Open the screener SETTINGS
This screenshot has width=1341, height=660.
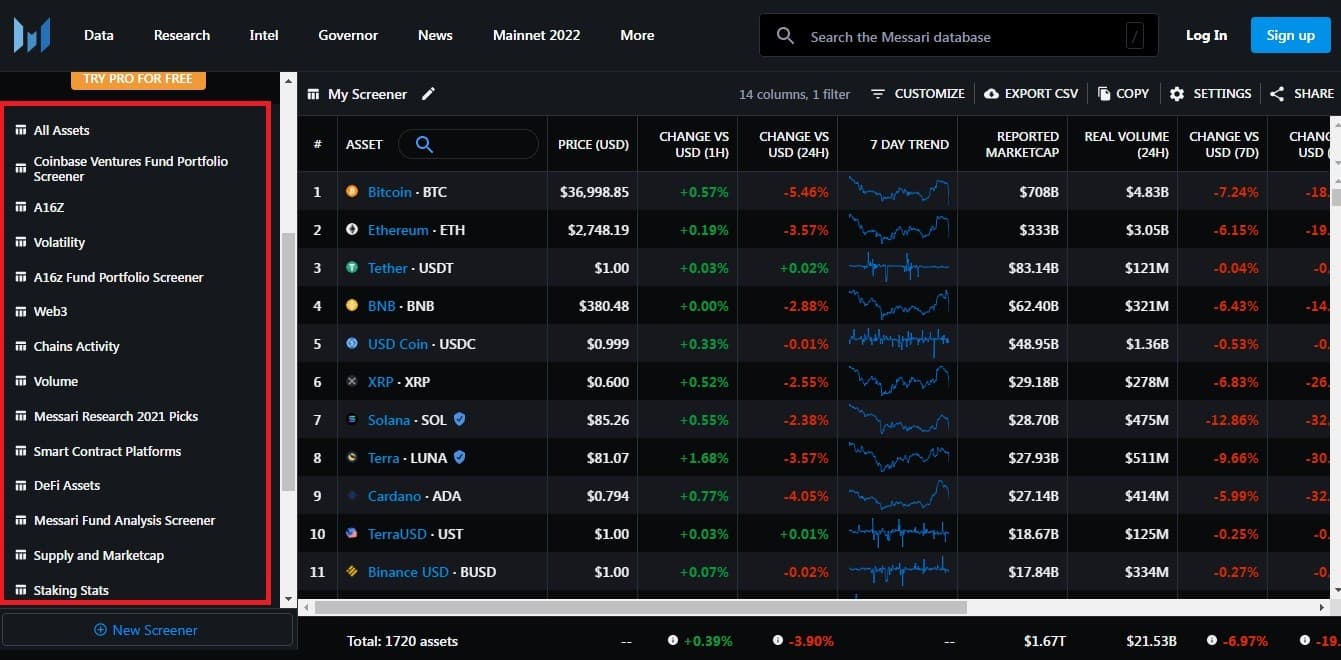click(1210, 94)
